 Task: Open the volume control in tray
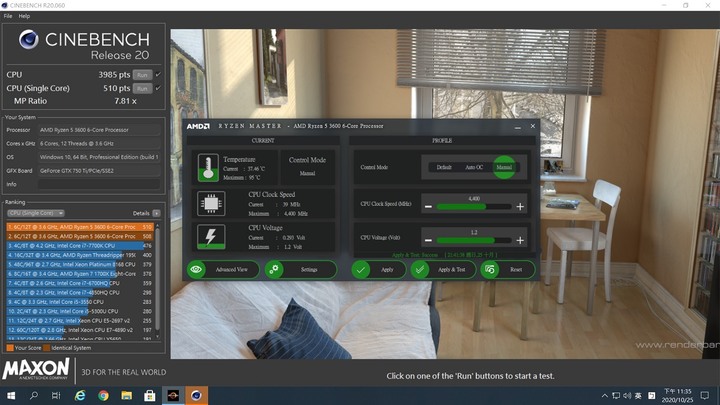[x=627, y=395]
